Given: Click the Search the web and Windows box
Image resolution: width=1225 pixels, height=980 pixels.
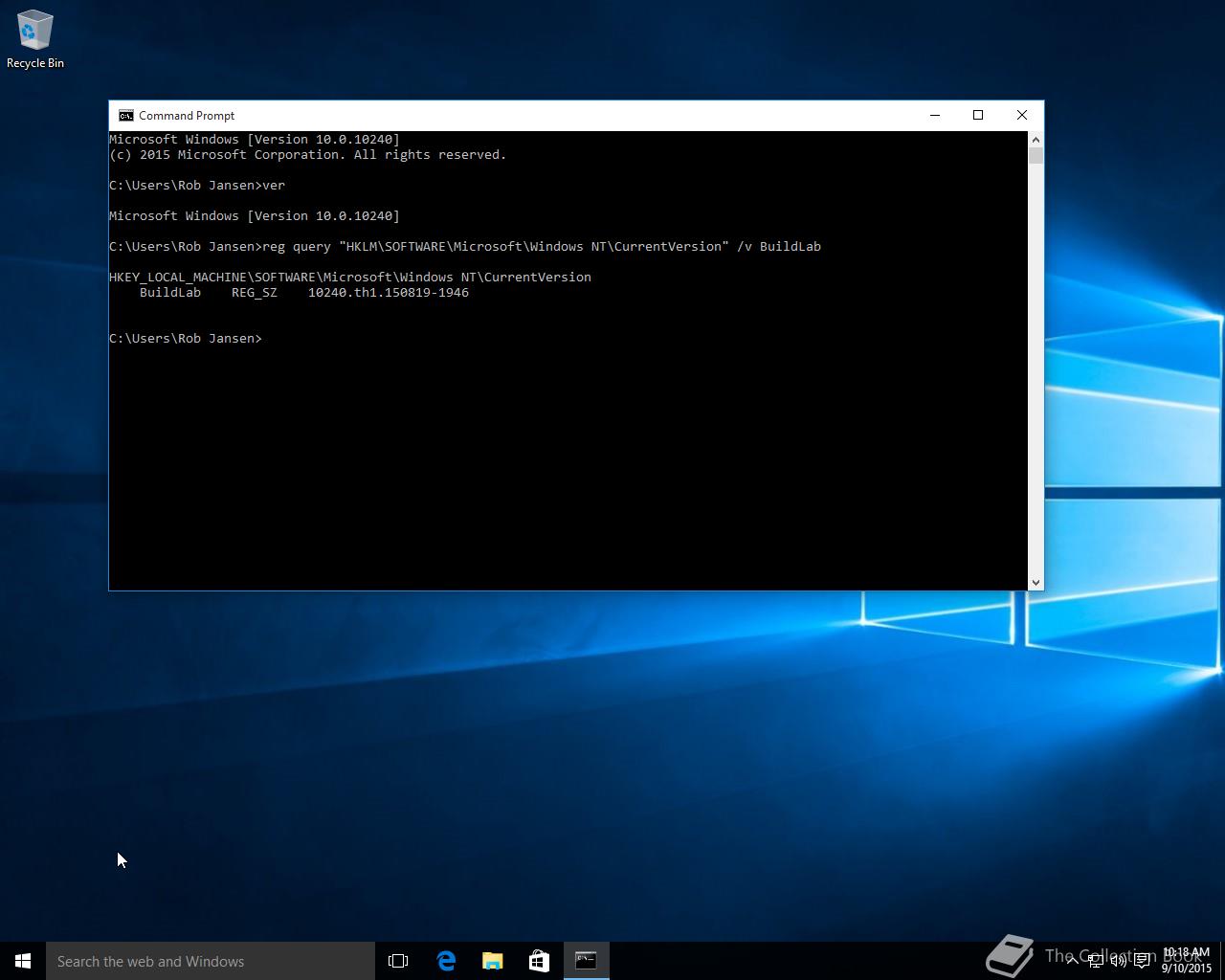Looking at the screenshot, I should (x=211, y=961).
